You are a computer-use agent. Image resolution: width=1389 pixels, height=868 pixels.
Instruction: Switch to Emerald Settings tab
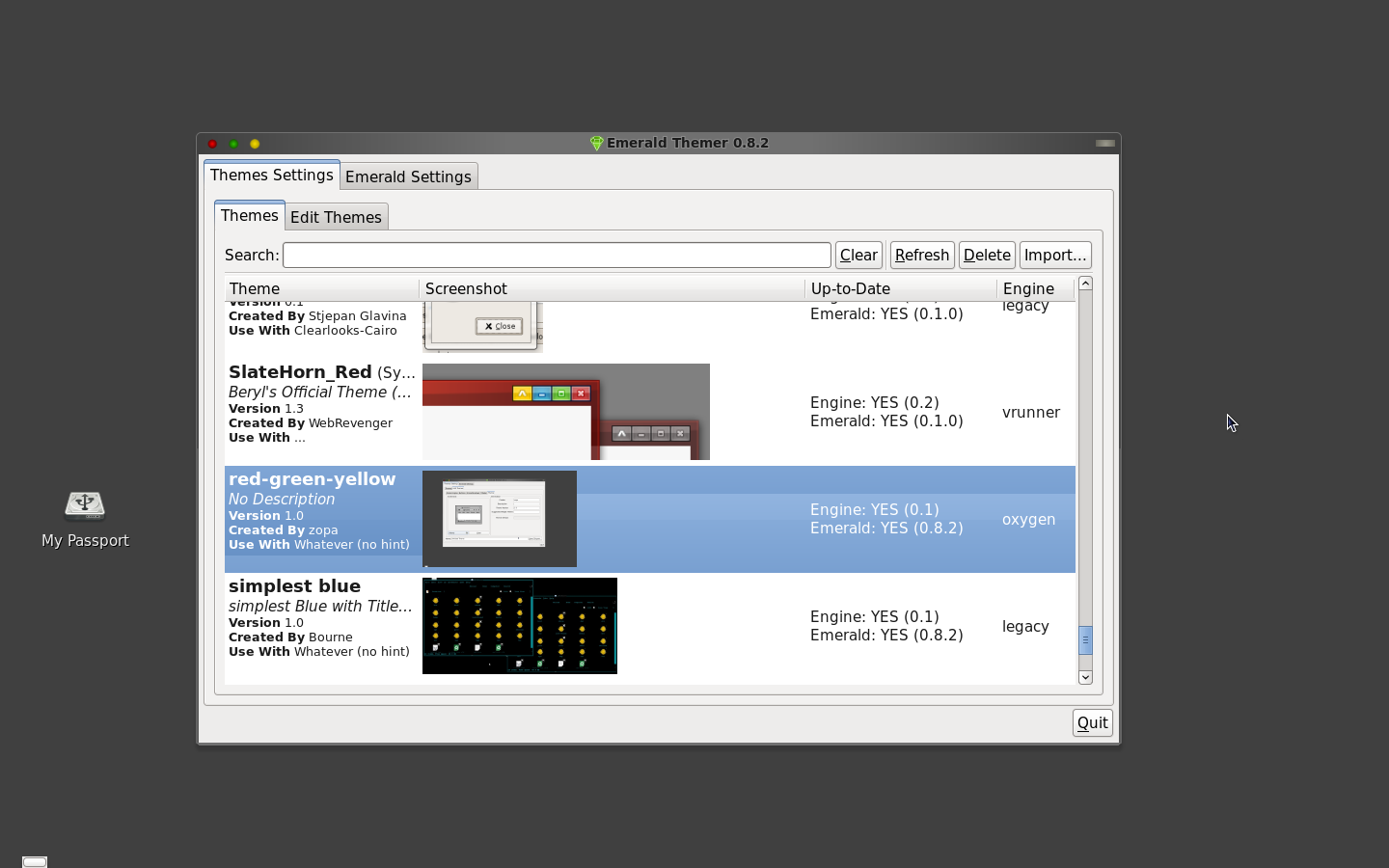click(409, 176)
